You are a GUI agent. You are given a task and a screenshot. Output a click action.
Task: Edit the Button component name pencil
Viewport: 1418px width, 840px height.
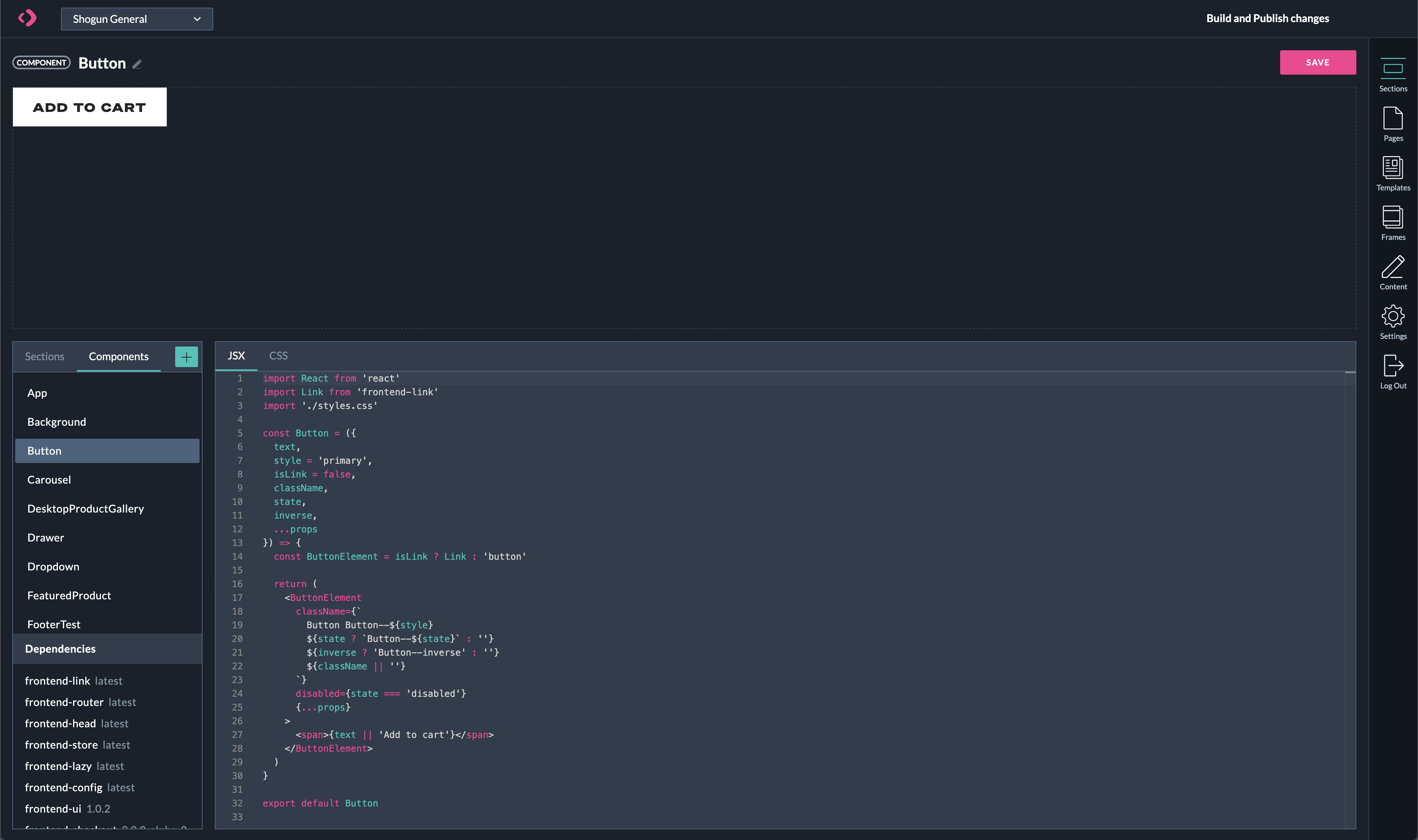coord(137,64)
